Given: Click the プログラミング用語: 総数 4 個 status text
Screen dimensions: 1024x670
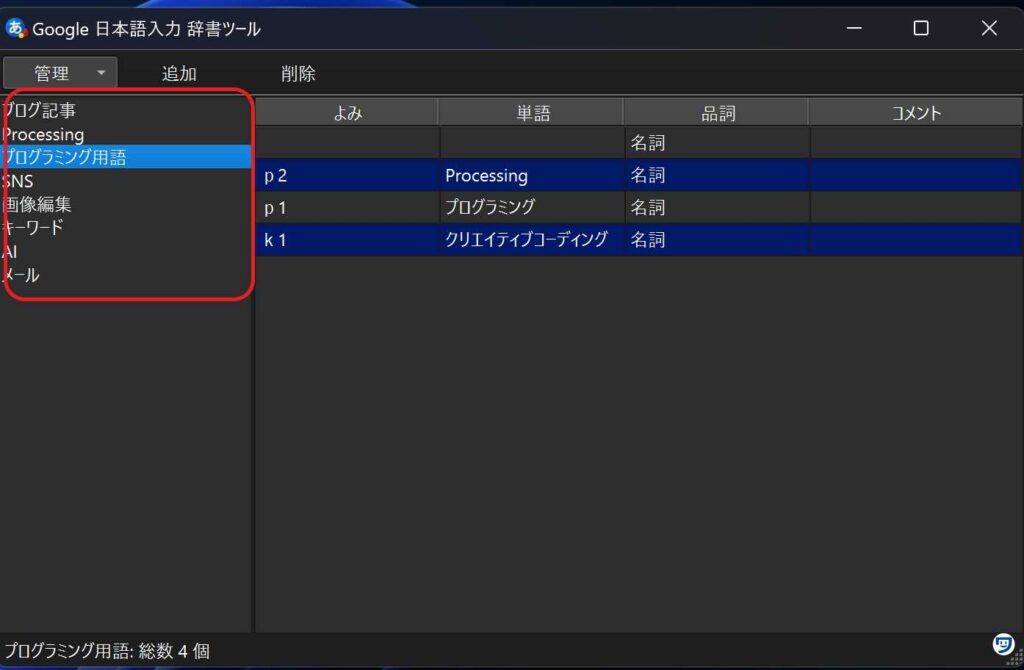Looking at the screenshot, I should [x=107, y=651].
